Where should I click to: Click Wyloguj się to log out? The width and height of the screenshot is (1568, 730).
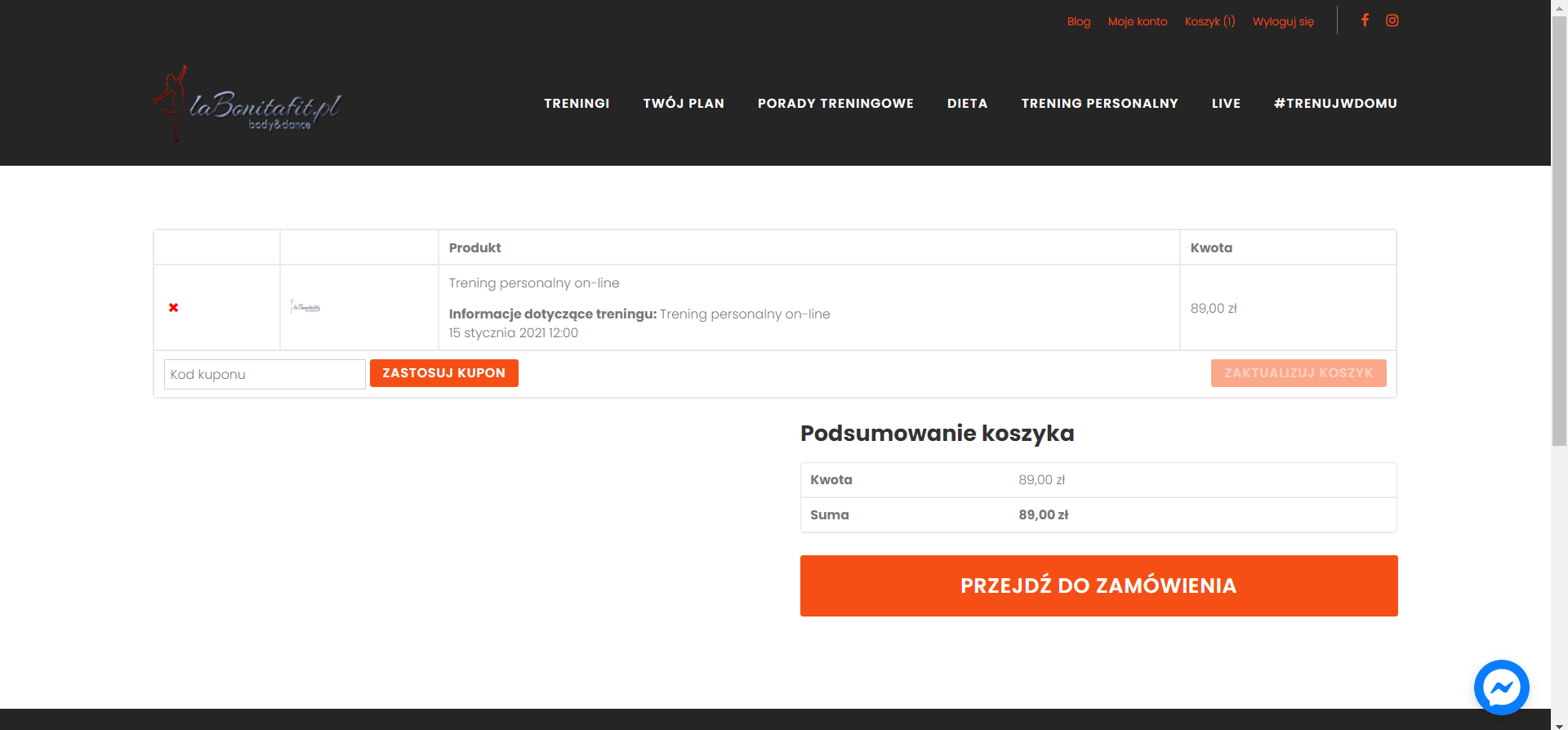[x=1283, y=21]
